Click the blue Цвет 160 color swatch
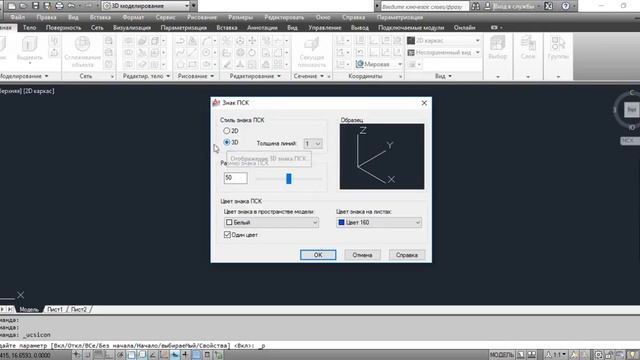Viewport: 640px width, 360px height. coord(342,222)
